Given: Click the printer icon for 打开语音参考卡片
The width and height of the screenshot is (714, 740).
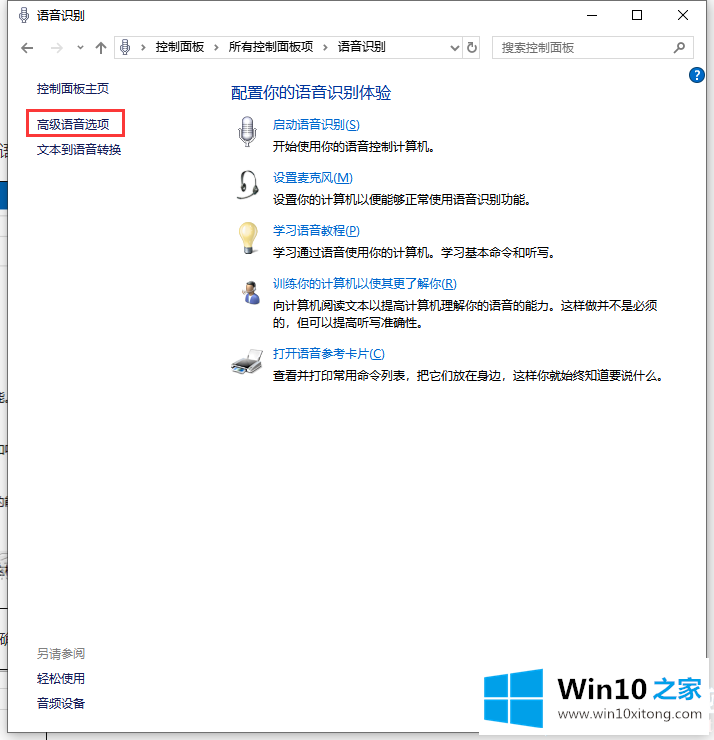Looking at the screenshot, I should [247, 362].
